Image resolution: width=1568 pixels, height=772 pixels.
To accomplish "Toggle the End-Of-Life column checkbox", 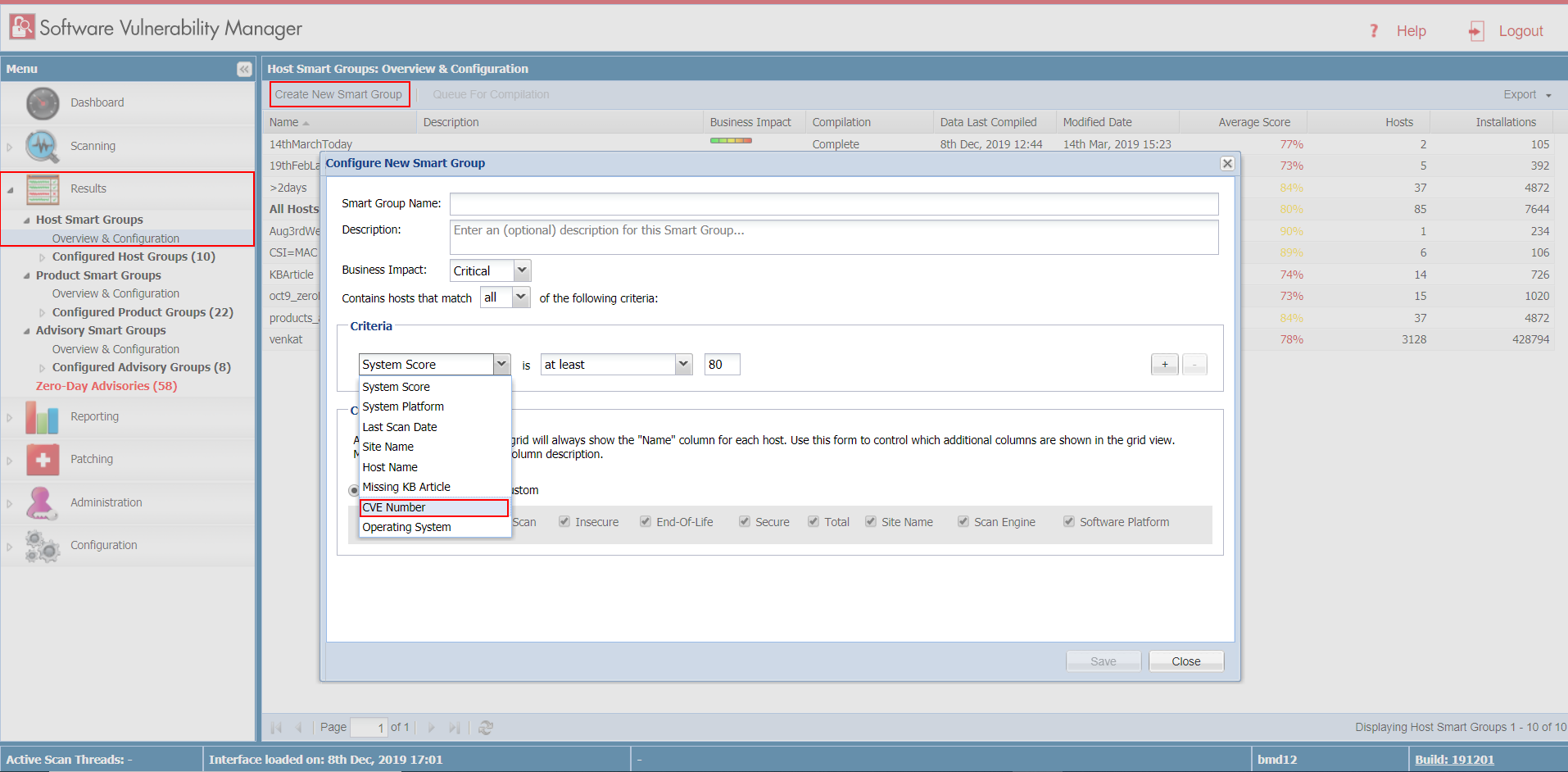I will coord(646,522).
